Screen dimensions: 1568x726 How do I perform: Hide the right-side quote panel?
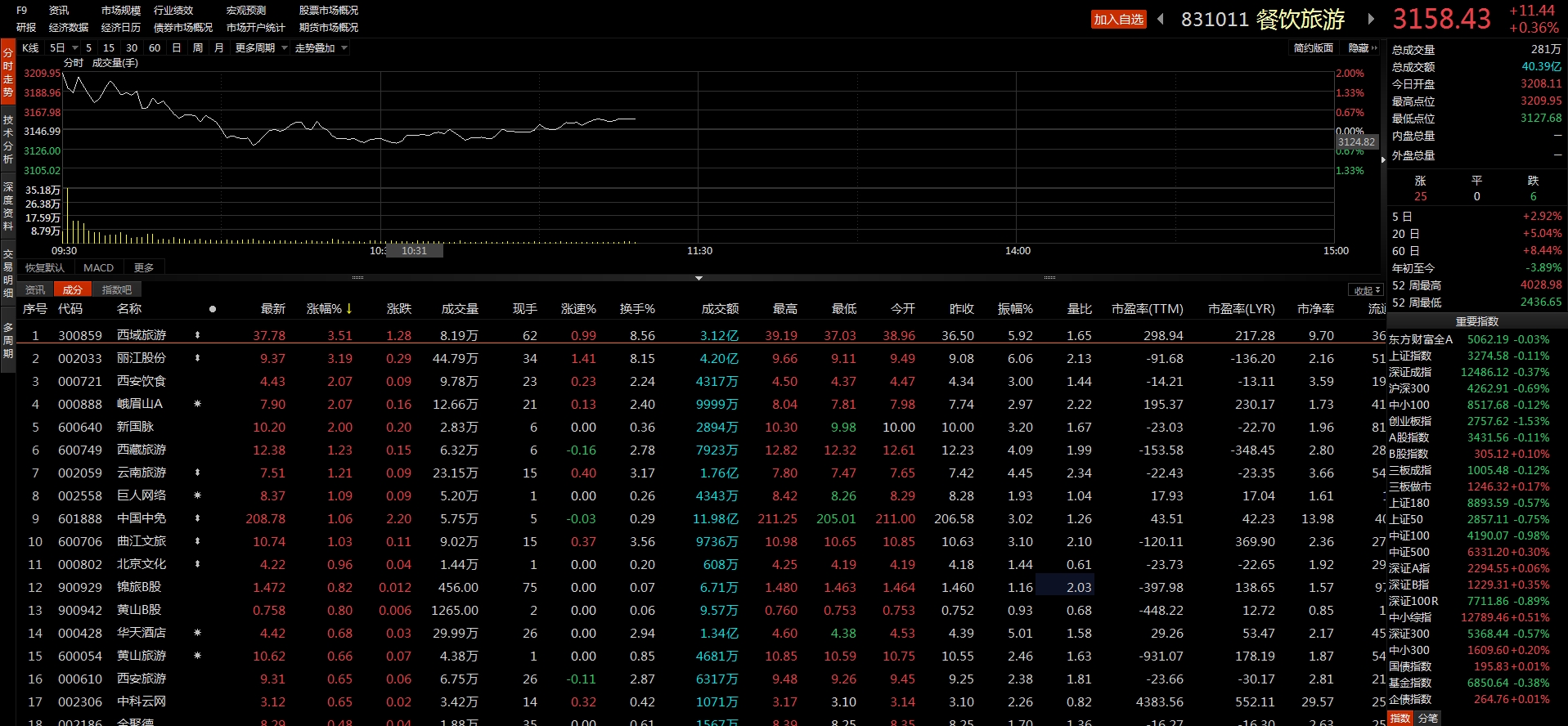click(1362, 48)
